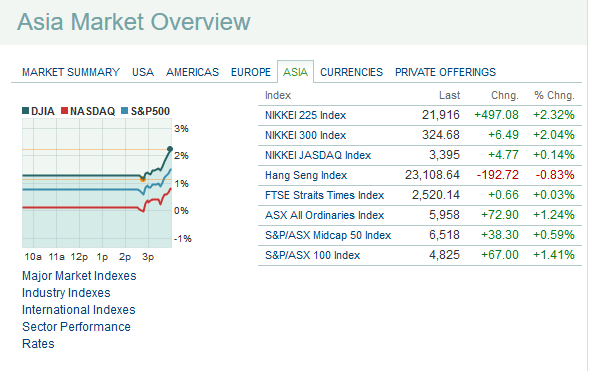Screen dimensions: 589x371
Task: View the Private Offerings tab
Action: (x=446, y=72)
